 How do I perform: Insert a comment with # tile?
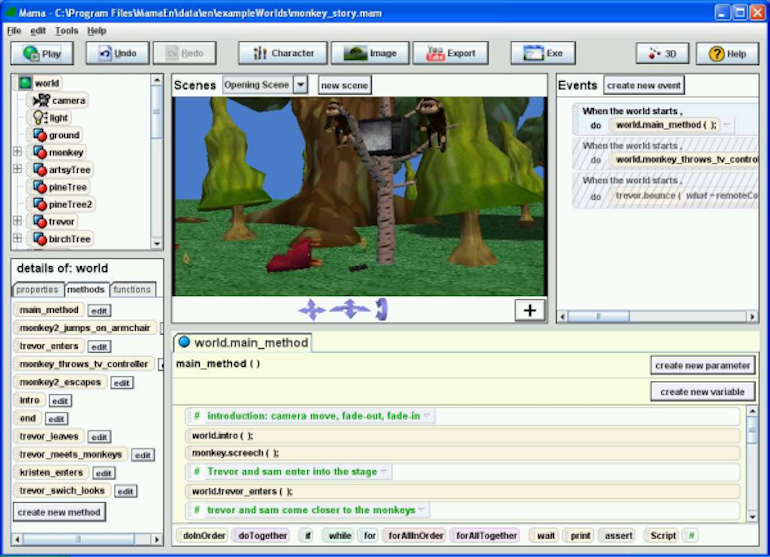(x=691, y=535)
